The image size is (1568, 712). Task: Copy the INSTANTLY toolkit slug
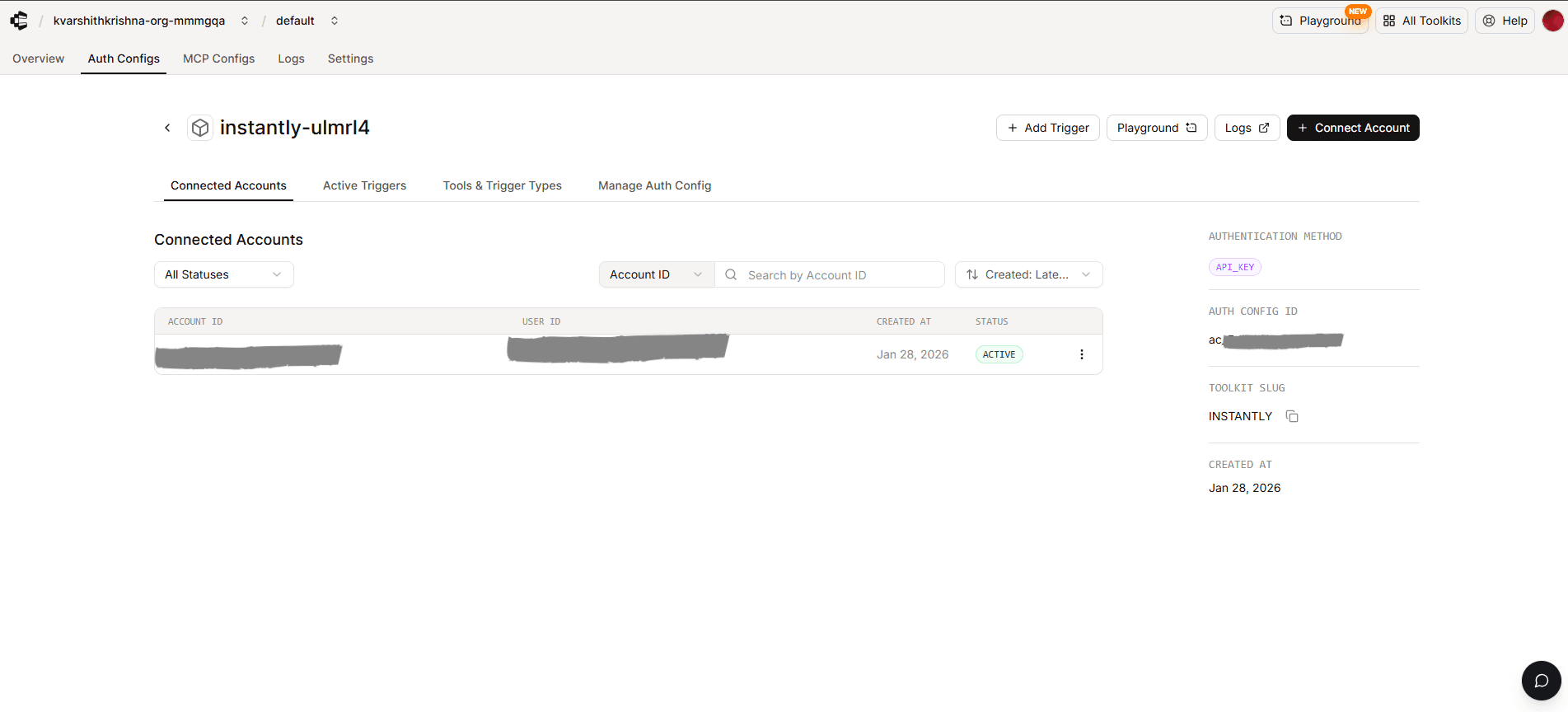[x=1292, y=416]
